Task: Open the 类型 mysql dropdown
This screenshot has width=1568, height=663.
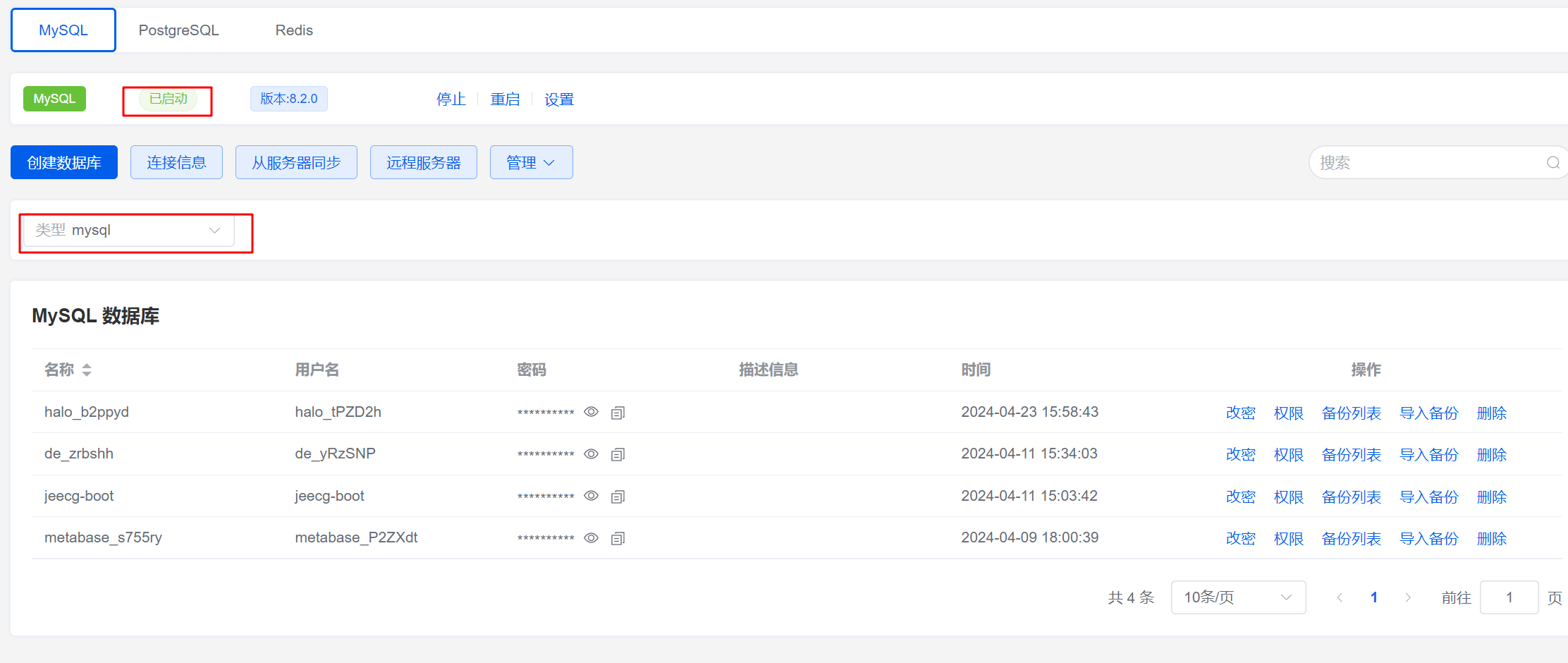Action: (x=129, y=231)
